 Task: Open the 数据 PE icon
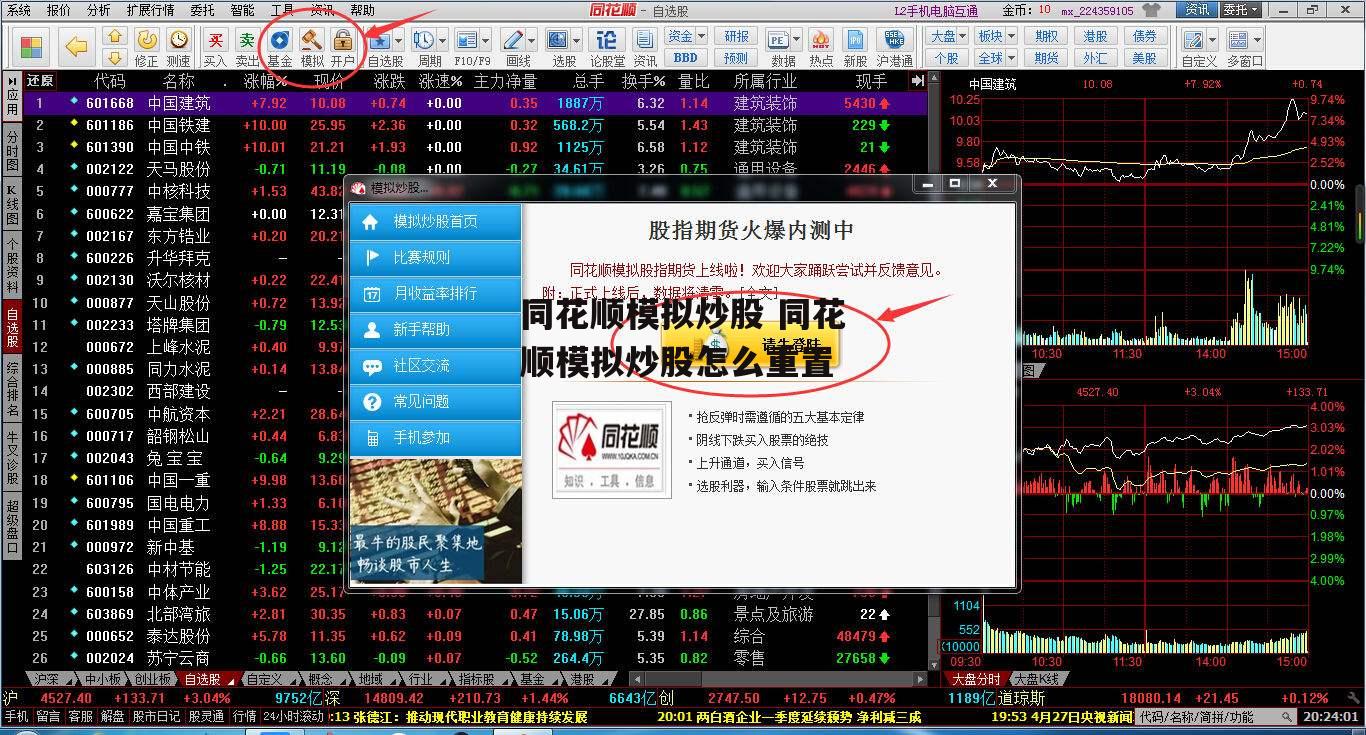tap(778, 40)
